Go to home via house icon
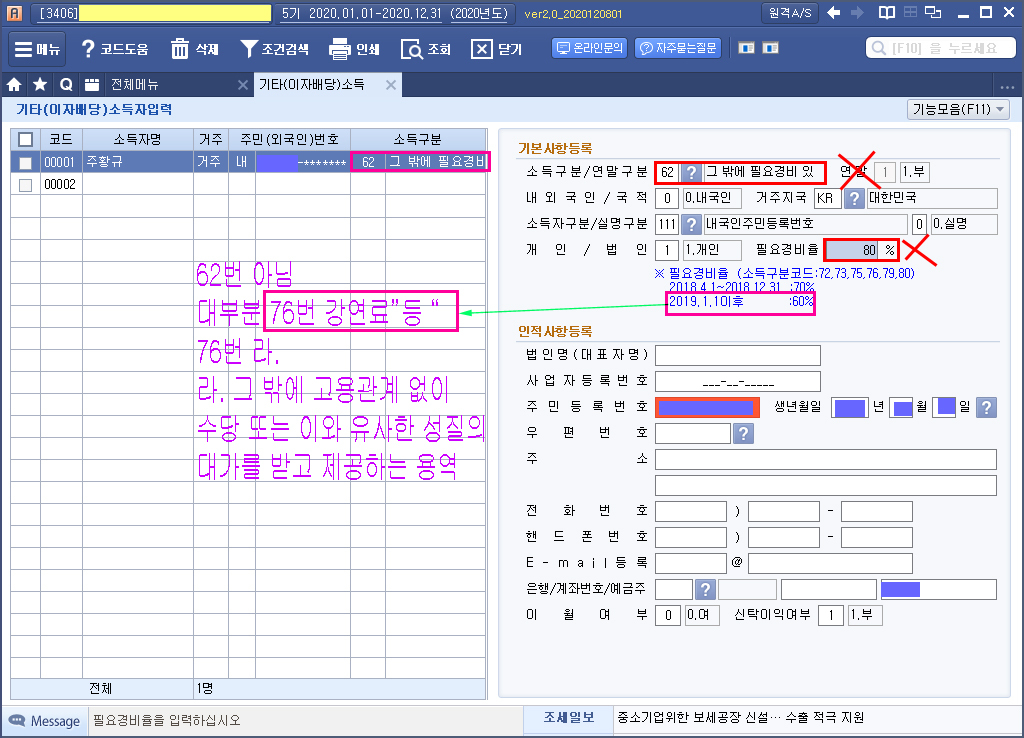 (x=14, y=84)
